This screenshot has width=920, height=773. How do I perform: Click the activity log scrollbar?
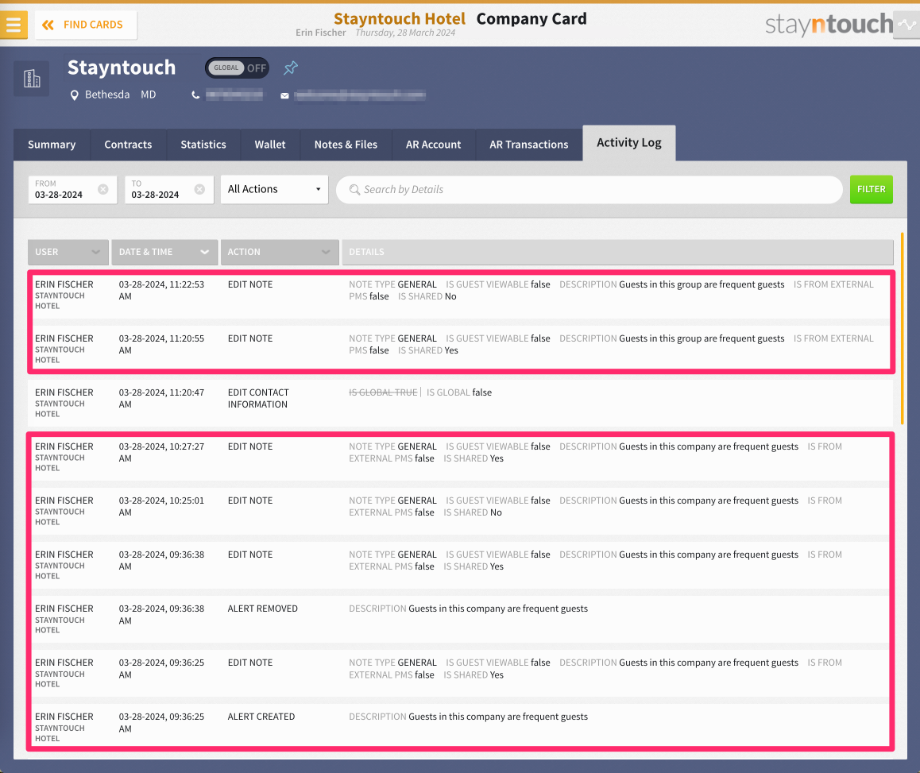(902, 329)
